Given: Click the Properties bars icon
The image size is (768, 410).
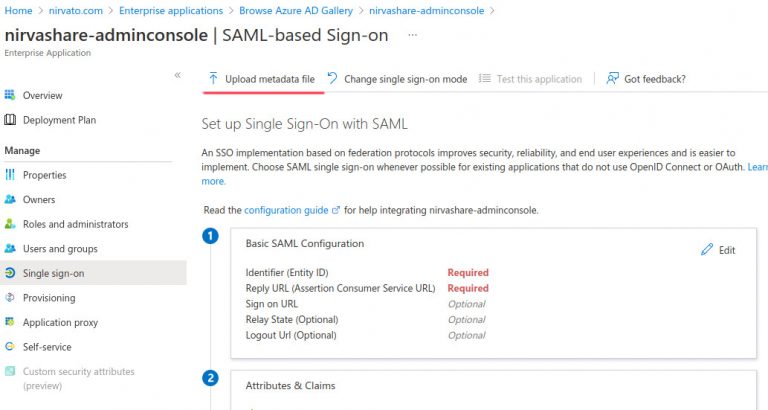Looking at the screenshot, I should tap(10, 175).
